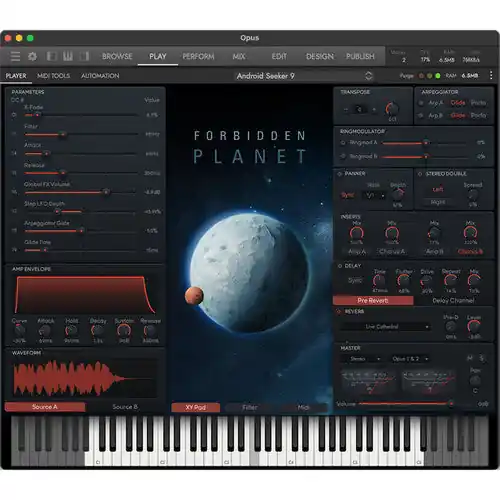Open the reverb preset dropdown
The height and width of the screenshot is (500, 500).
tap(385, 327)
